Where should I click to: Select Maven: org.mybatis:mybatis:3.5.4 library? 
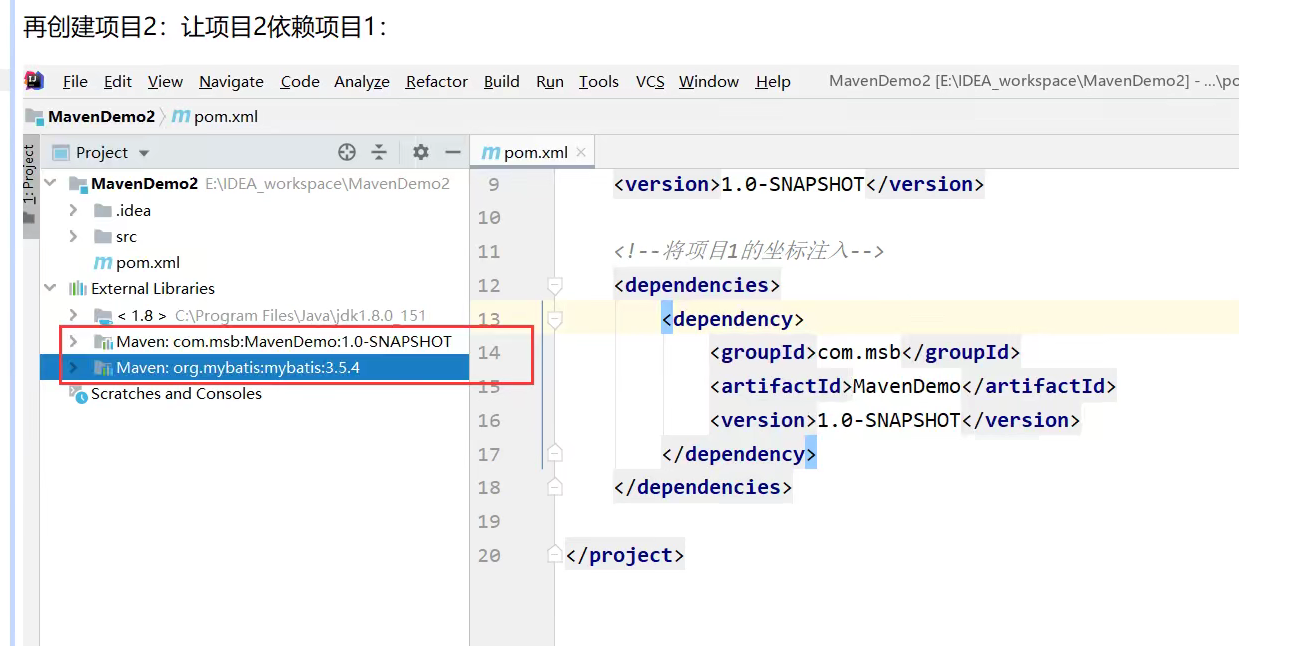(238, 368)
